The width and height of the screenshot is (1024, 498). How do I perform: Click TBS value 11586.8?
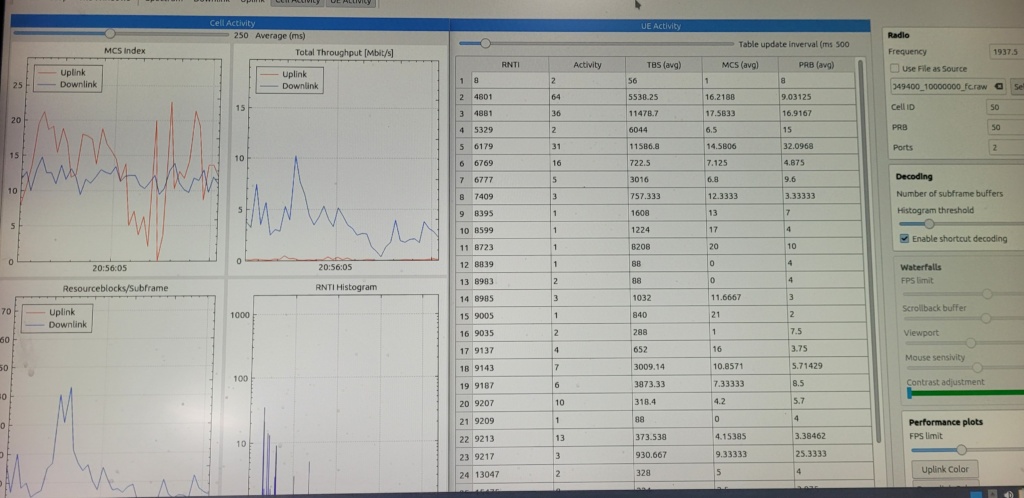click(664, 146)
